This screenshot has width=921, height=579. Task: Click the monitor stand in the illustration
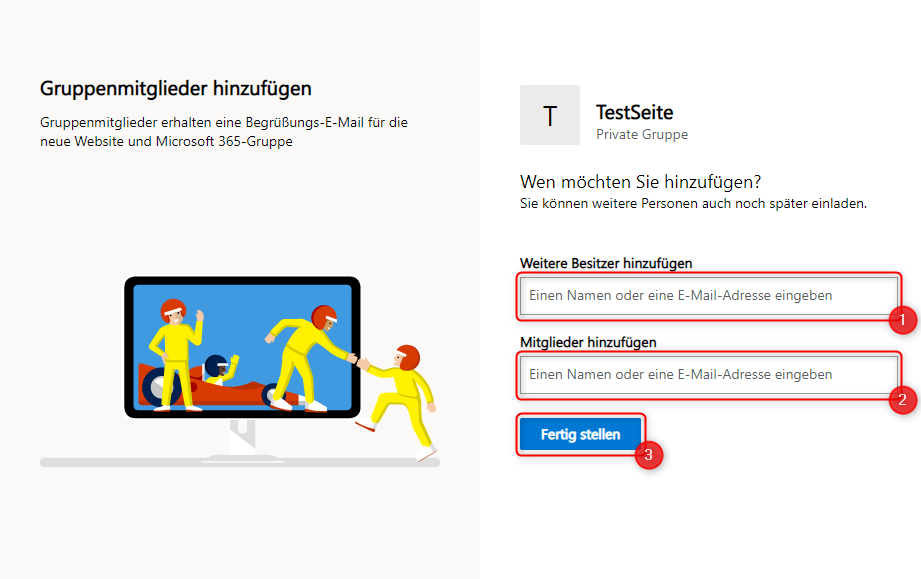click(242, 439)
